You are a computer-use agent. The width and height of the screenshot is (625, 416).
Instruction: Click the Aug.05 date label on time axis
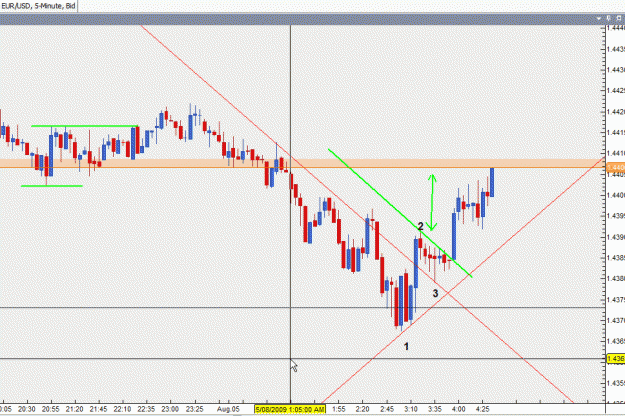228,409
